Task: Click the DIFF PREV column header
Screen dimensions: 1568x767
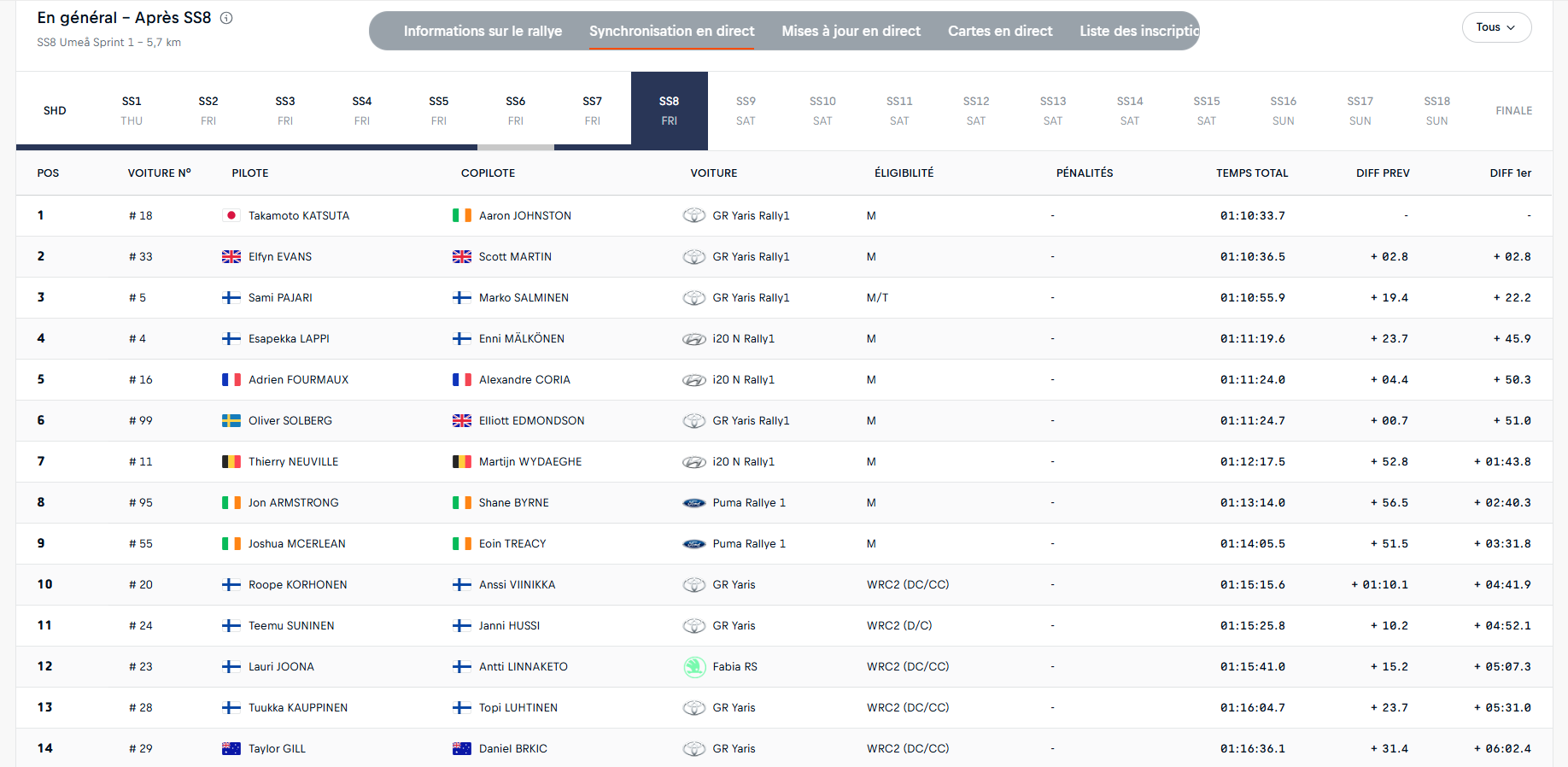Action: coord(1383,173)
